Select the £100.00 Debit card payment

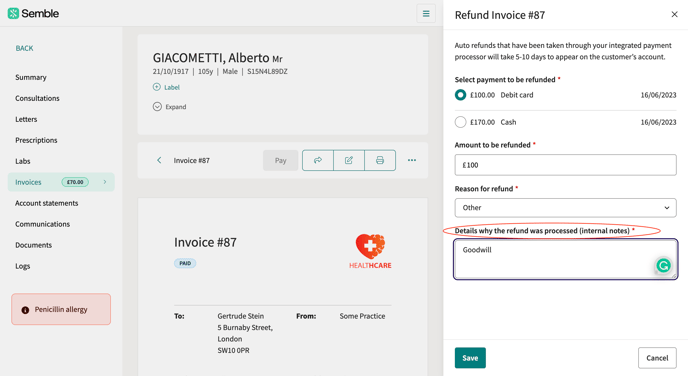[x=460, y=95]
